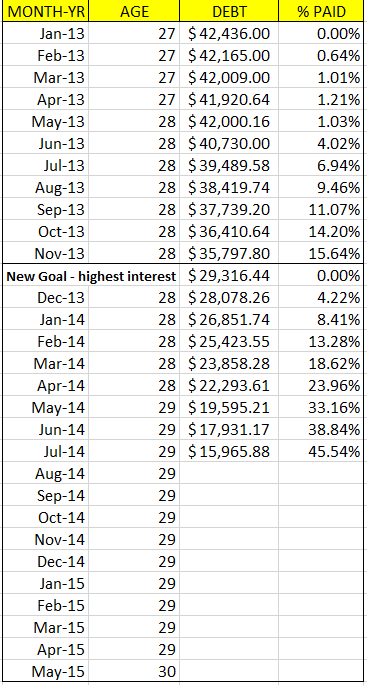The image size is (367, 685).
Task: Click the DEBT header cell
Action: (x=229, y=12)
